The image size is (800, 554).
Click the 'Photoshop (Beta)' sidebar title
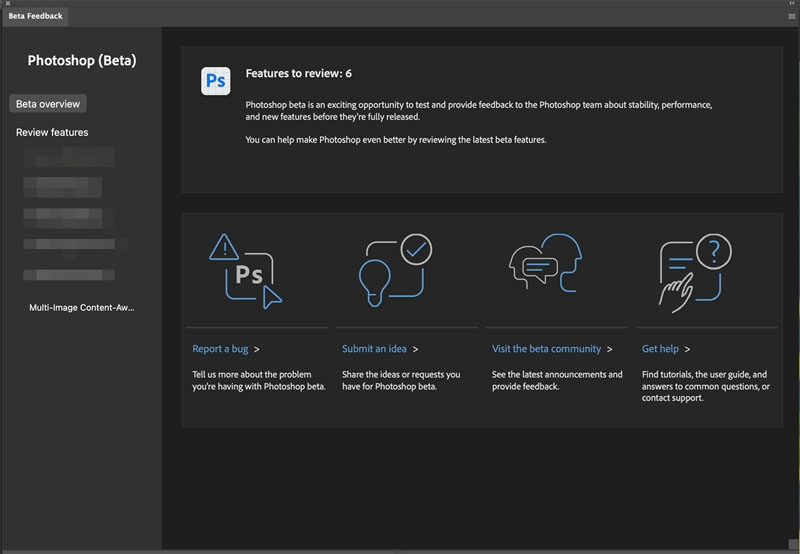(x=82, y=60)
